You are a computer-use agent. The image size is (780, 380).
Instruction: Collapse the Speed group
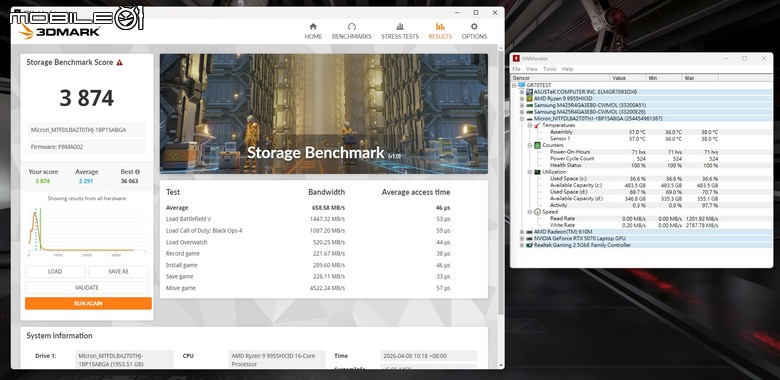(530, 211)
